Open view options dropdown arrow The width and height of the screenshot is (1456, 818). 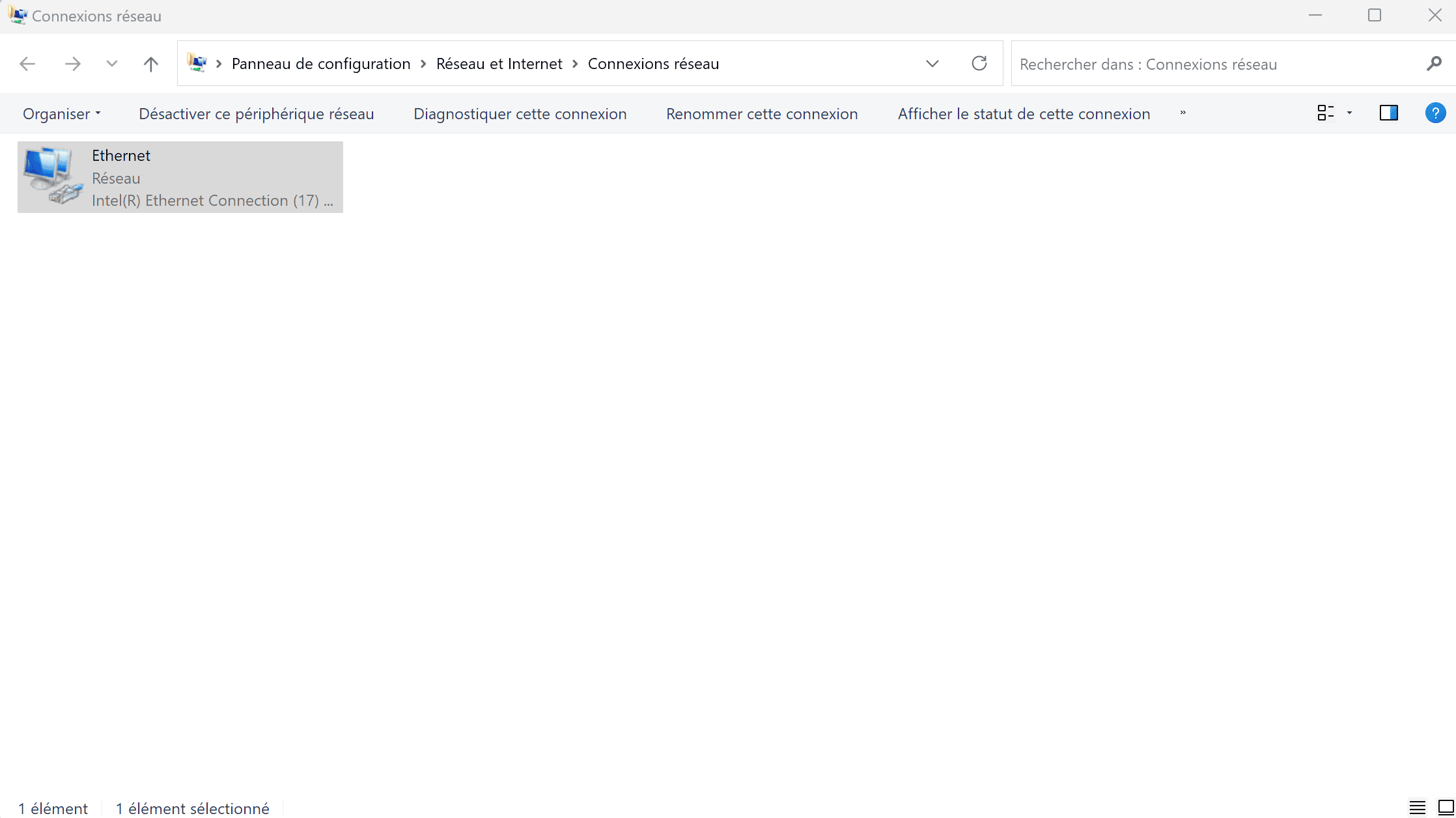[1349, 113]
